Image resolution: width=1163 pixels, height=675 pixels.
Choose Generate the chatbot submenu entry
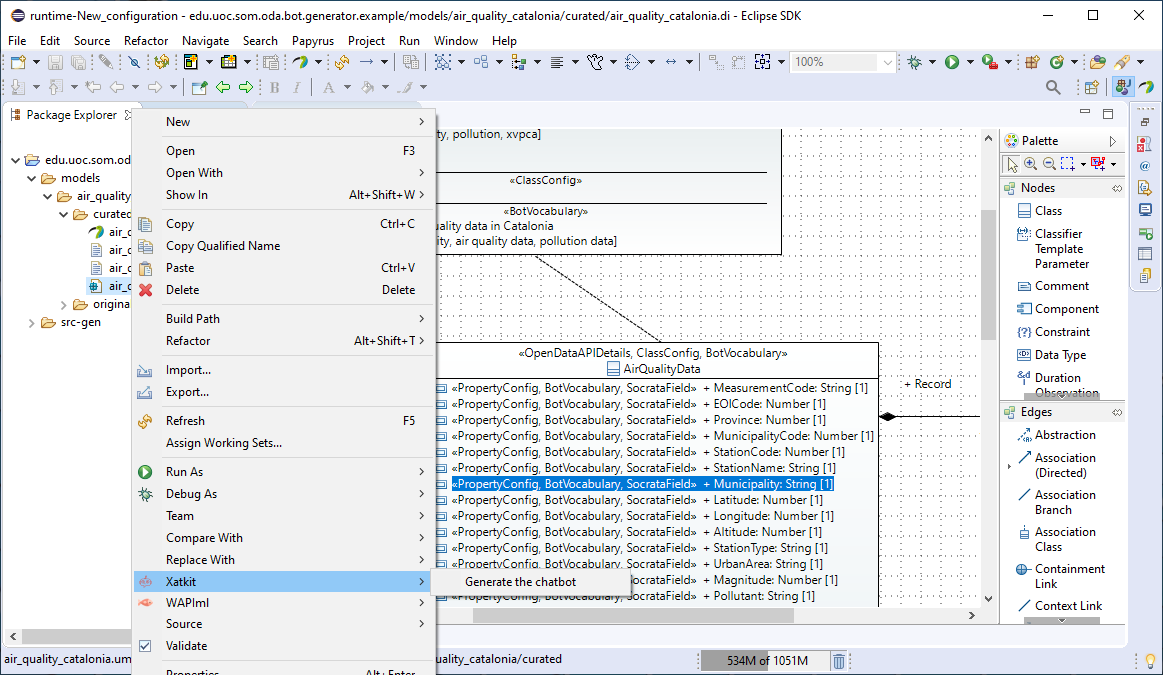tap(520, 582)
